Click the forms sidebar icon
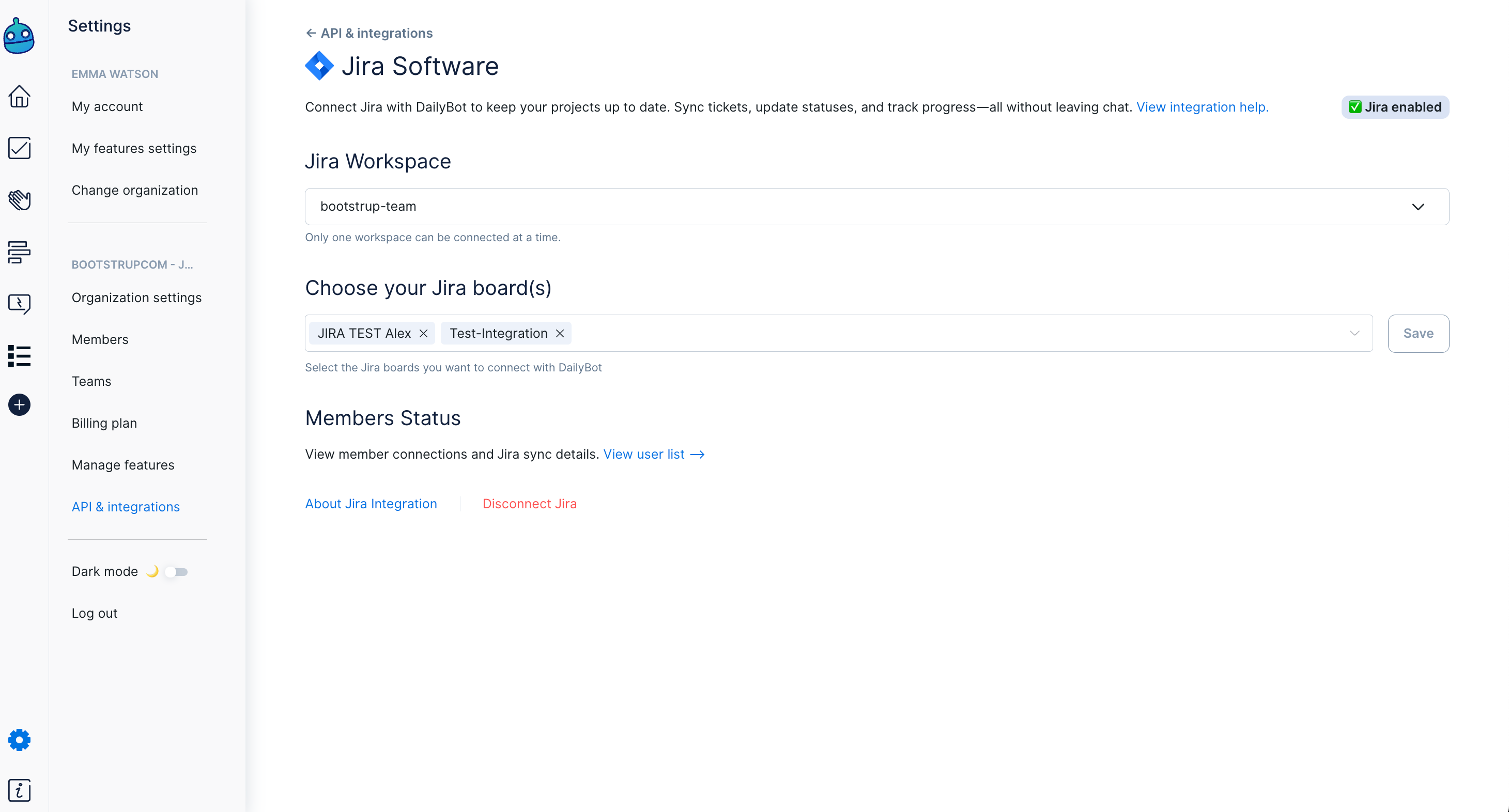This screenshot has width=1509, height=812. click(x=19, y=252)
